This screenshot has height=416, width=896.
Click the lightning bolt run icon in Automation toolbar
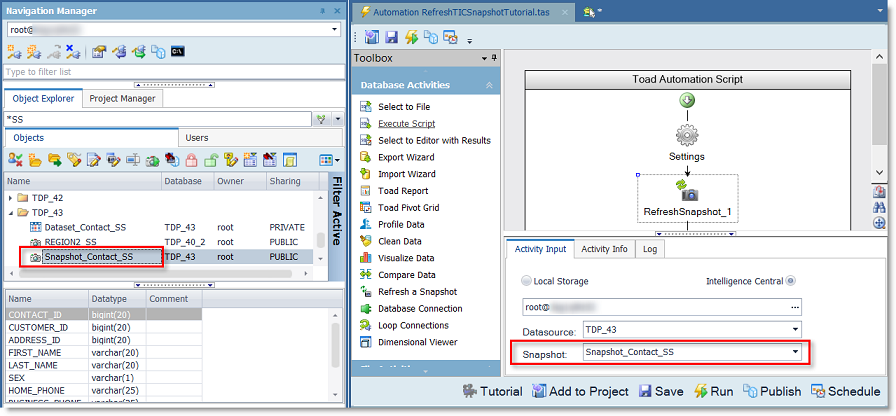tap(411, 37)
